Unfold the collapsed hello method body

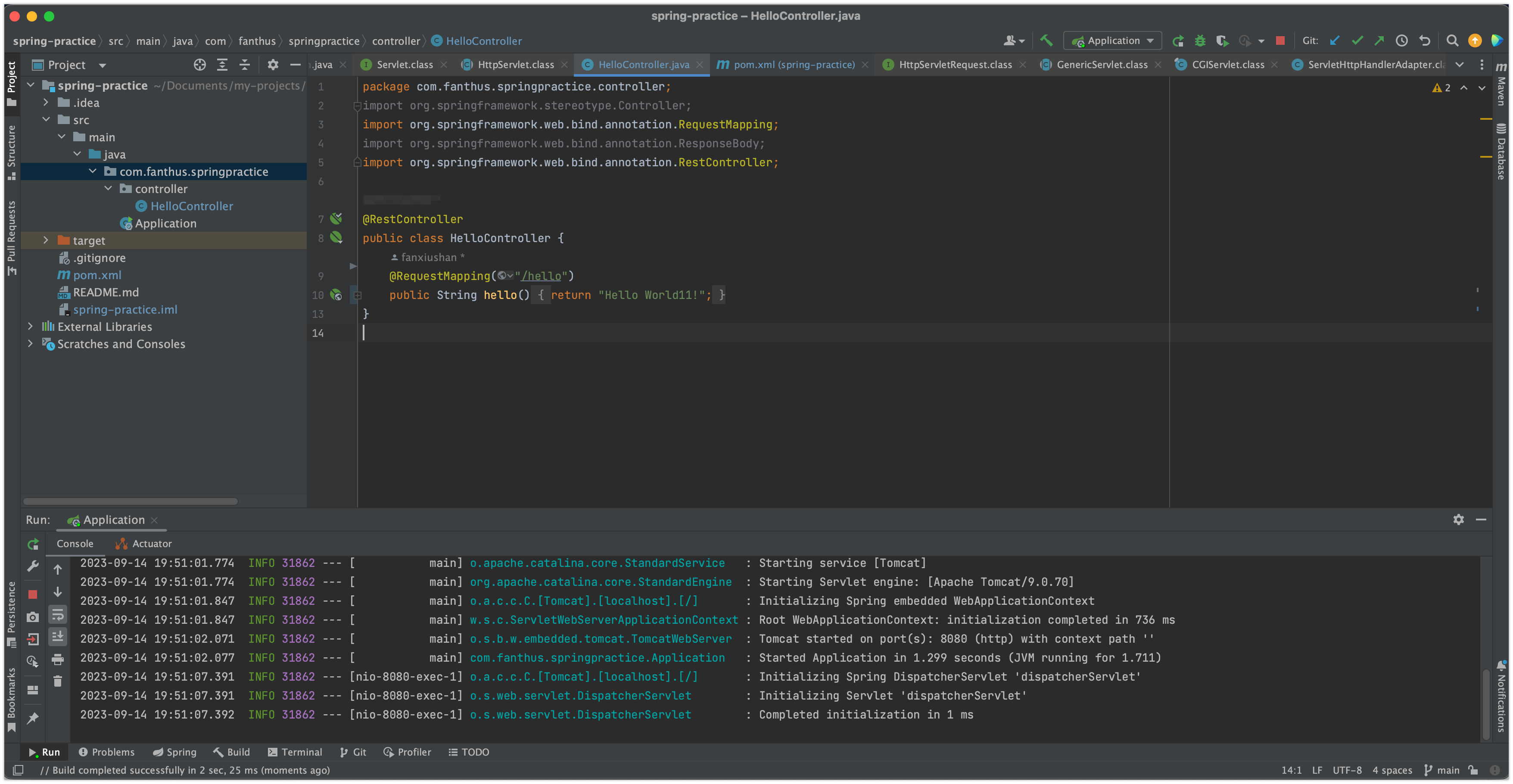(x=357, y=296)
